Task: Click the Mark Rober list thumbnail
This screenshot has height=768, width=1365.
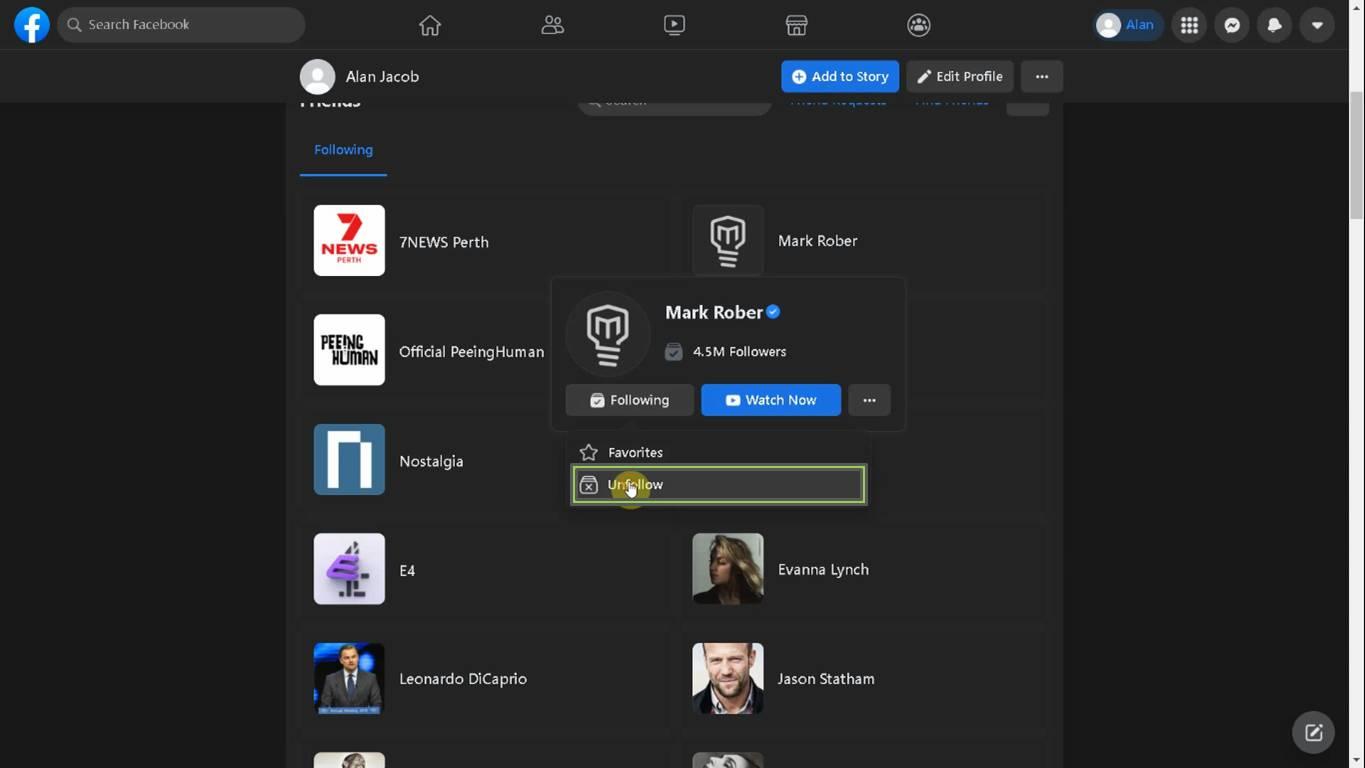Action: (728, 240)
